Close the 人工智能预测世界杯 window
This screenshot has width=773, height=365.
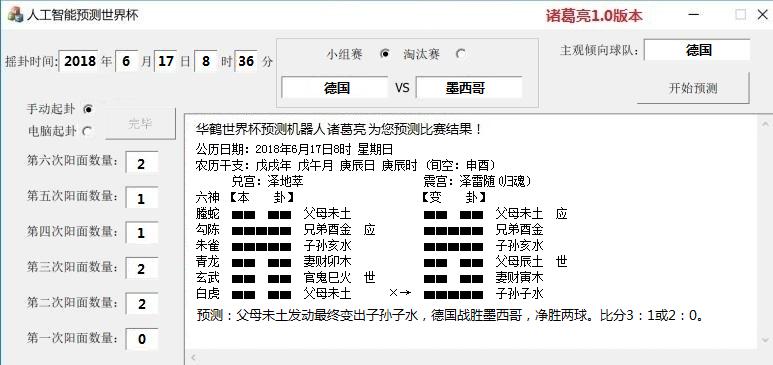pos(763,15)
